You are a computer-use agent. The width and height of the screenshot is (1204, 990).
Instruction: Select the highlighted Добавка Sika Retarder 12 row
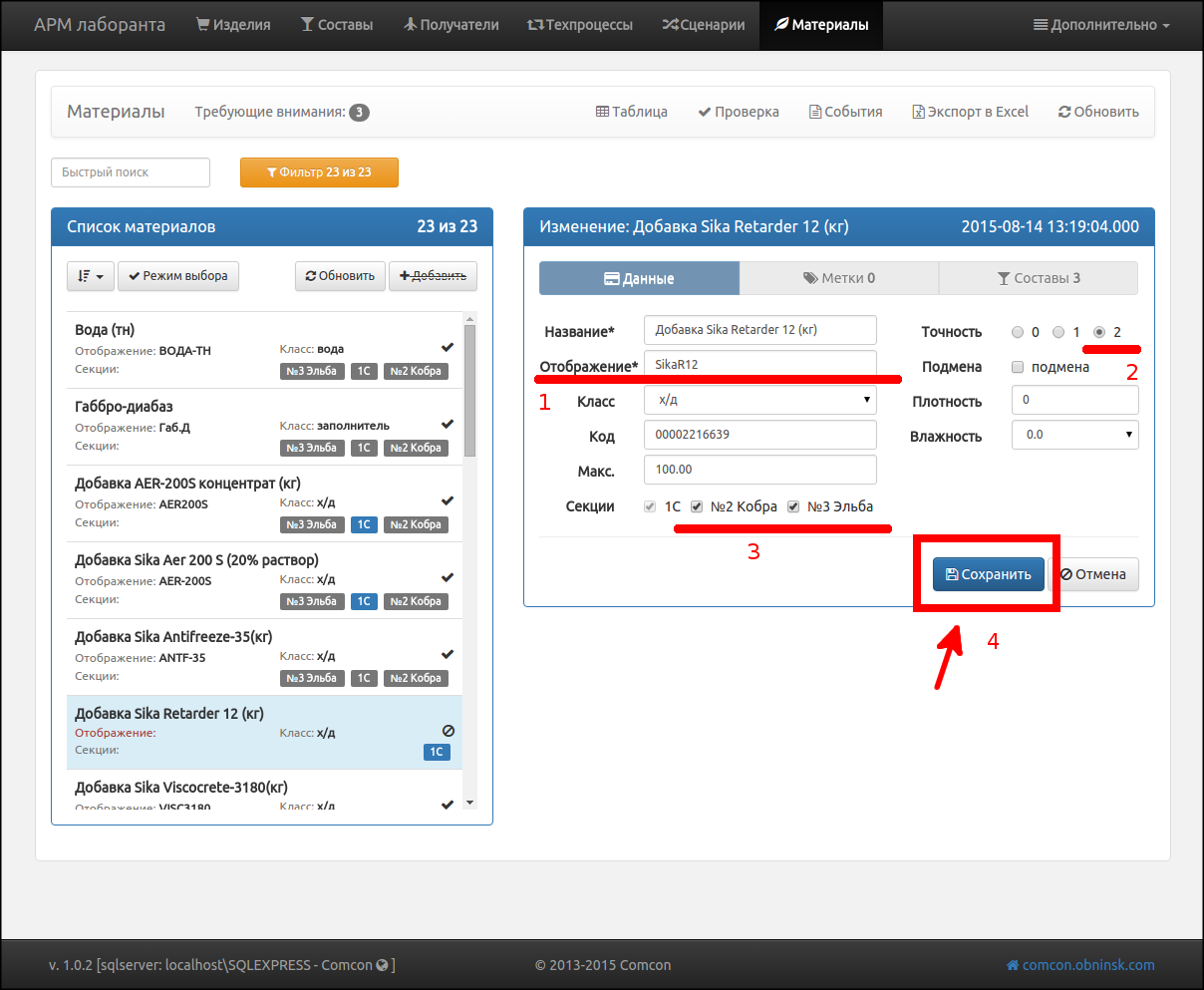pos(263,733)
